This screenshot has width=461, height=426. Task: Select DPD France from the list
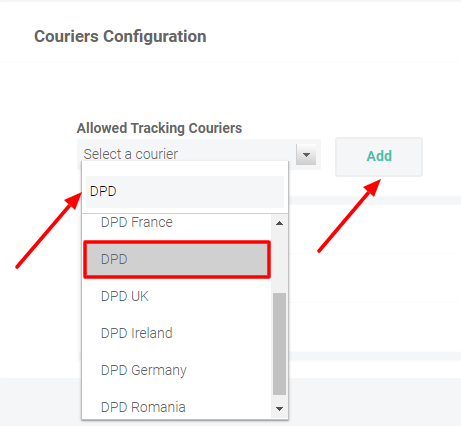(x=177, y=222)
